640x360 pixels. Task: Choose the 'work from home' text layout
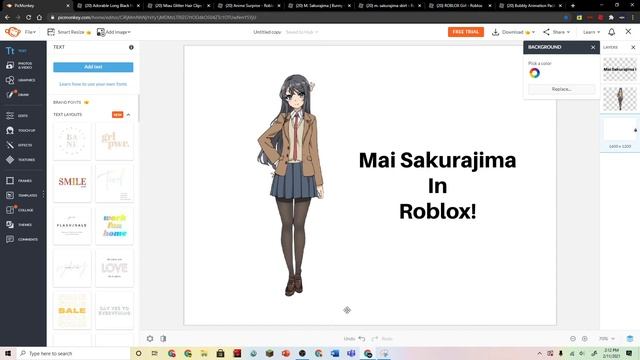click(x=115, y=226)
